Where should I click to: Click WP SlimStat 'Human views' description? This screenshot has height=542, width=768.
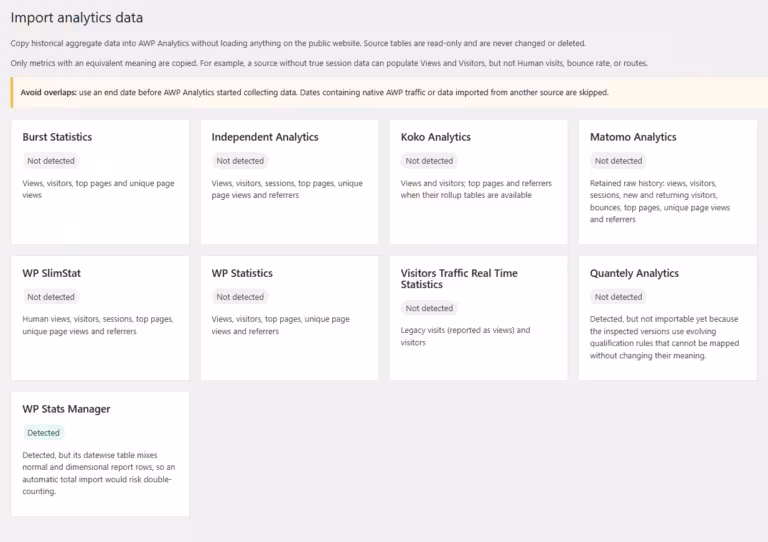click(98, 325)
